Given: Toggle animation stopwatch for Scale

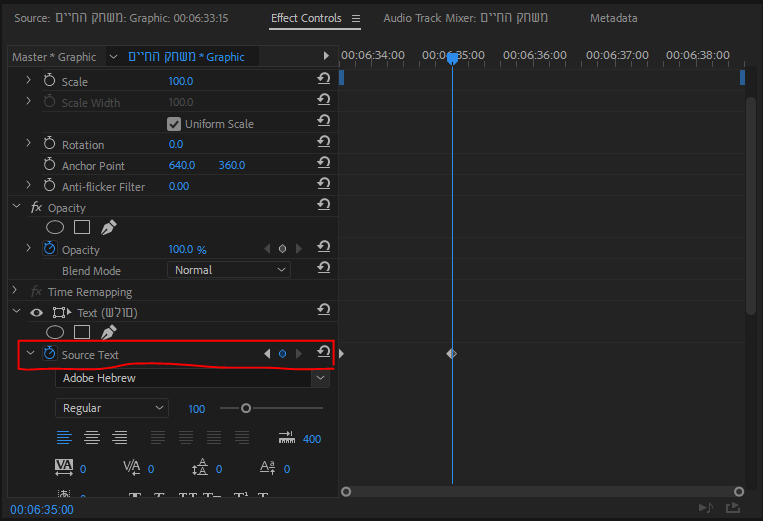Looking at the screenshot, I should click(x=50, y=80).
